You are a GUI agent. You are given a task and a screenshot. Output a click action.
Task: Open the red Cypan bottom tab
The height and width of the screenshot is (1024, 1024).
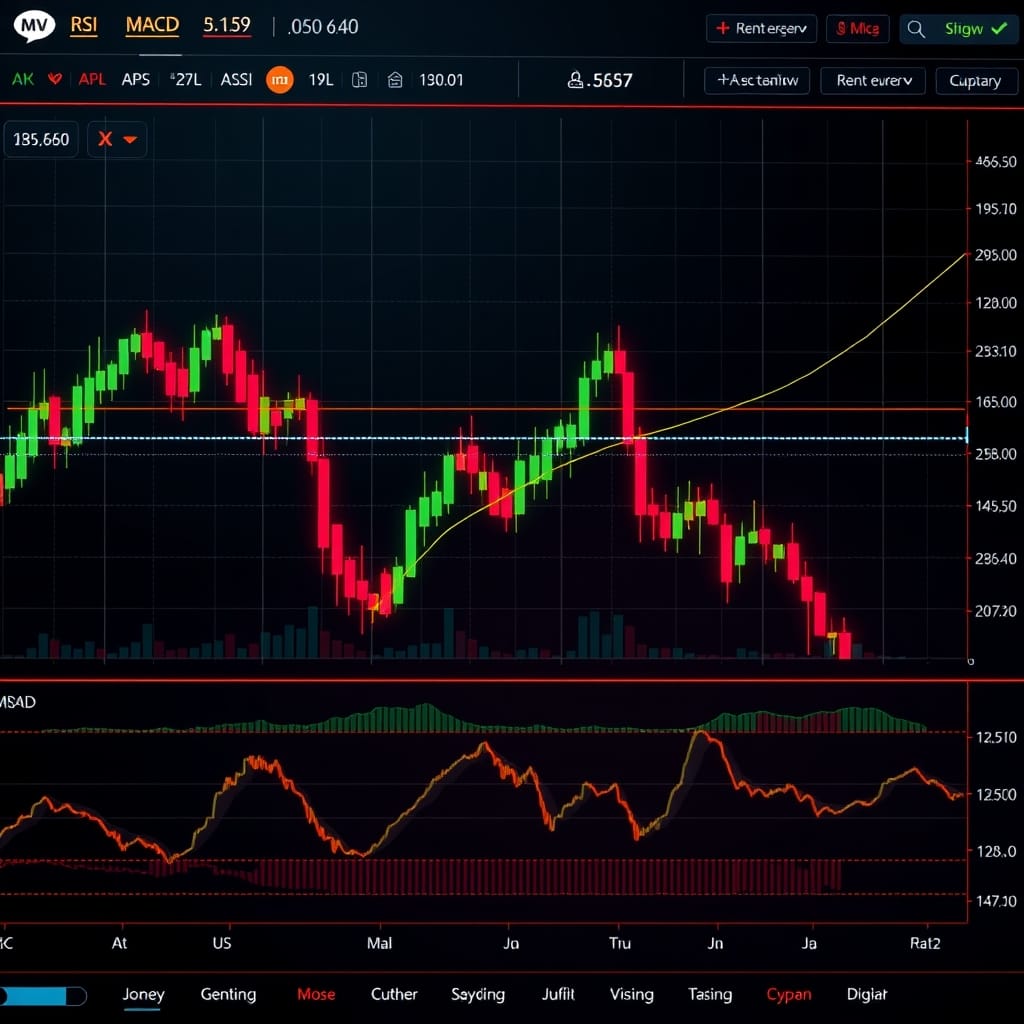coord(789,995)
